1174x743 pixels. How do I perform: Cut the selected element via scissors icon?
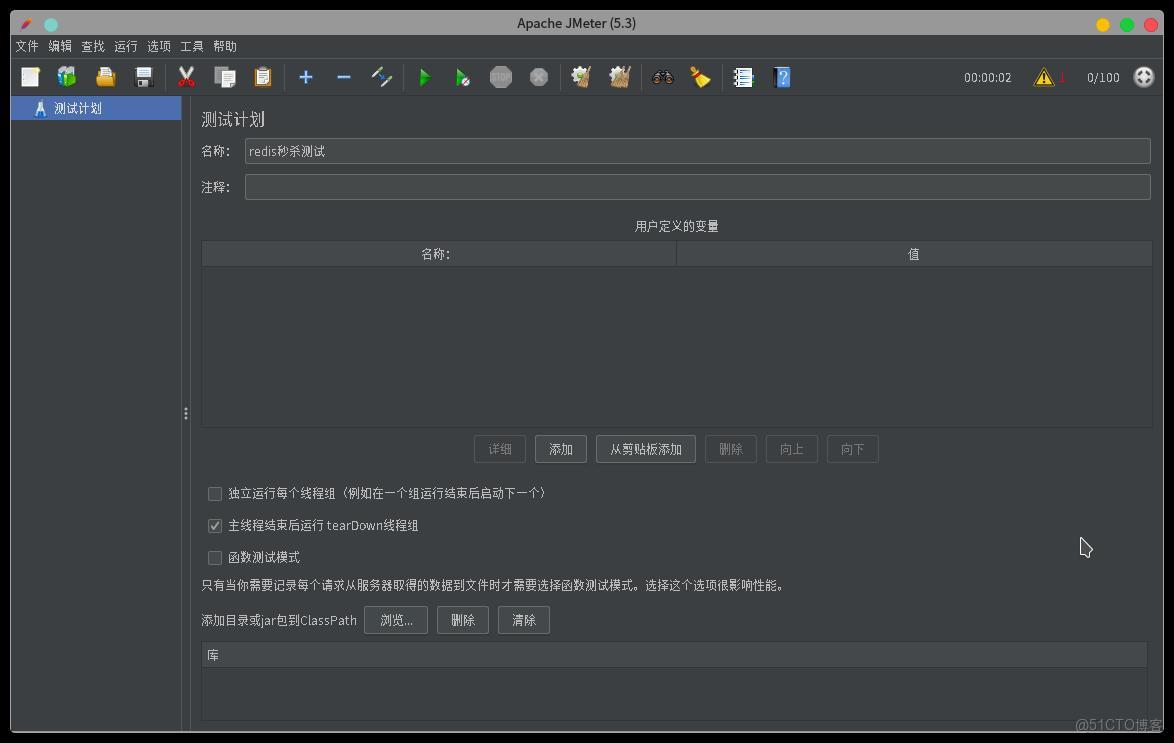pos(185,77)
